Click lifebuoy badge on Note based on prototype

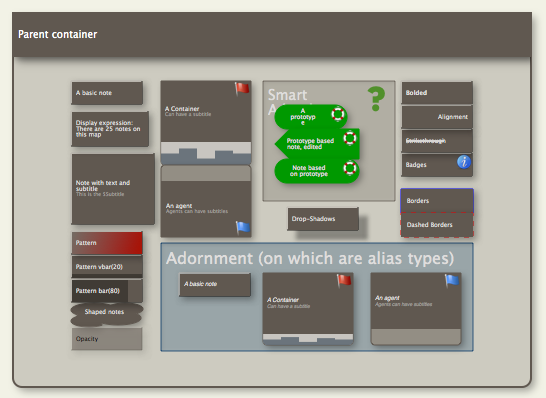350,168
